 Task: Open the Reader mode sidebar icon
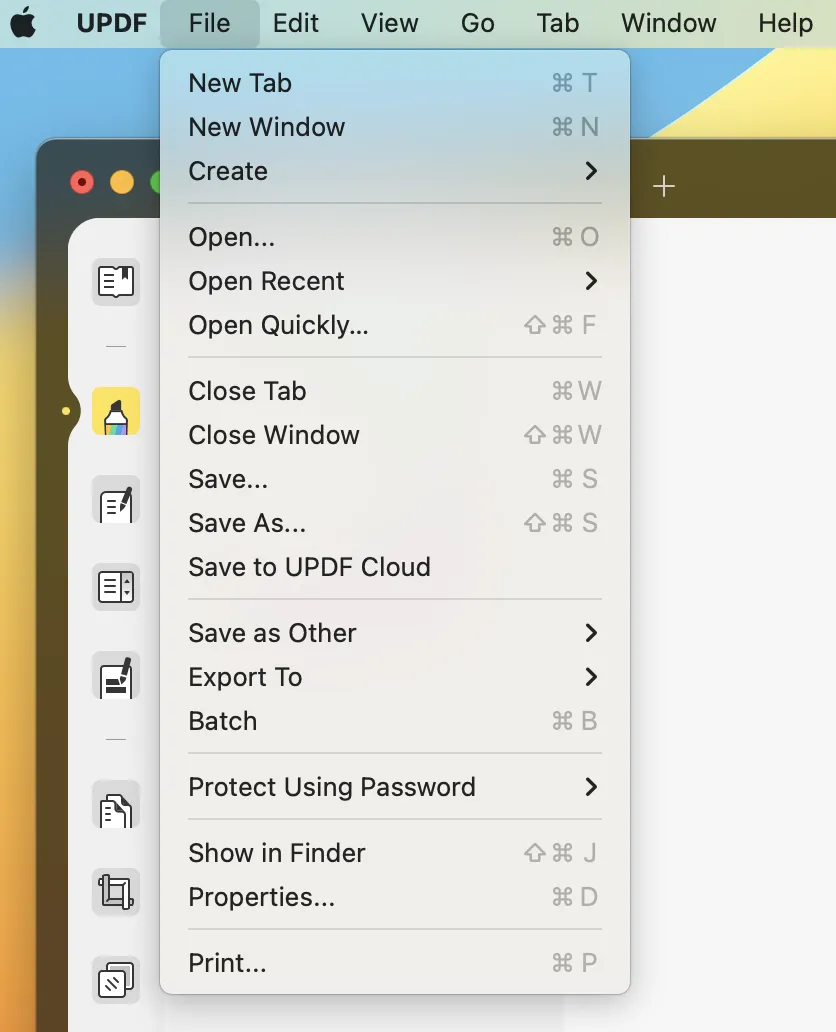pyautogui.click(x=116, y=282)
